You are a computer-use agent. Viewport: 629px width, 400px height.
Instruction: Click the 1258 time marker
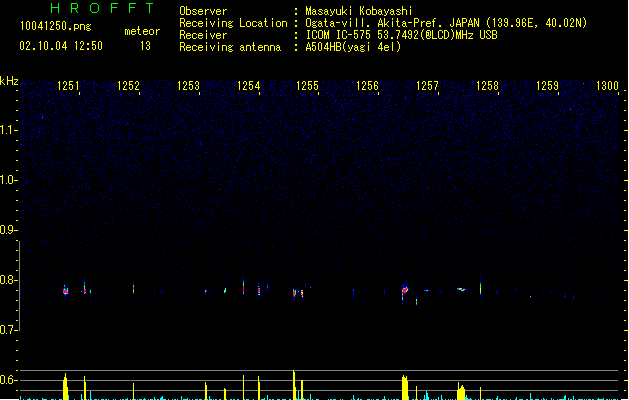pos(487,86)
